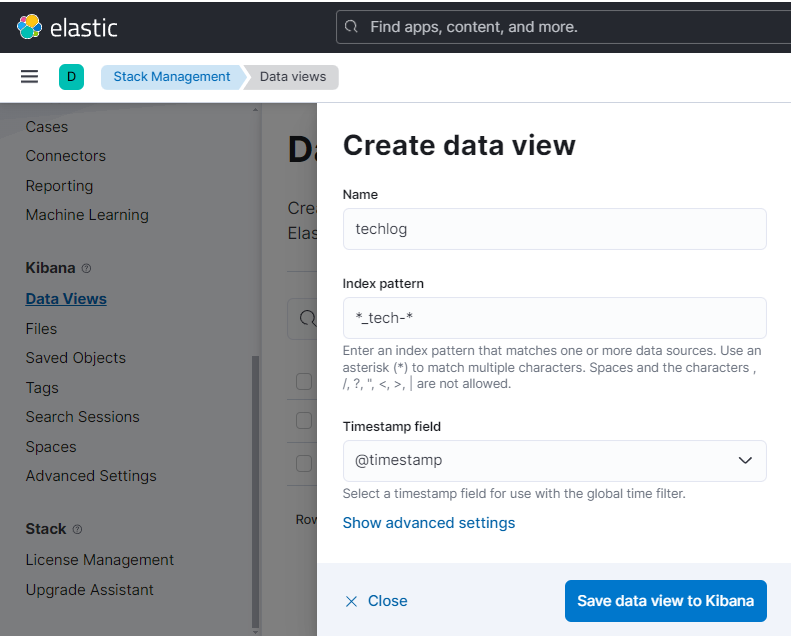Click the X icon beside Close
This screenshot has height=636, width=791.
click(x=351, y=601)
